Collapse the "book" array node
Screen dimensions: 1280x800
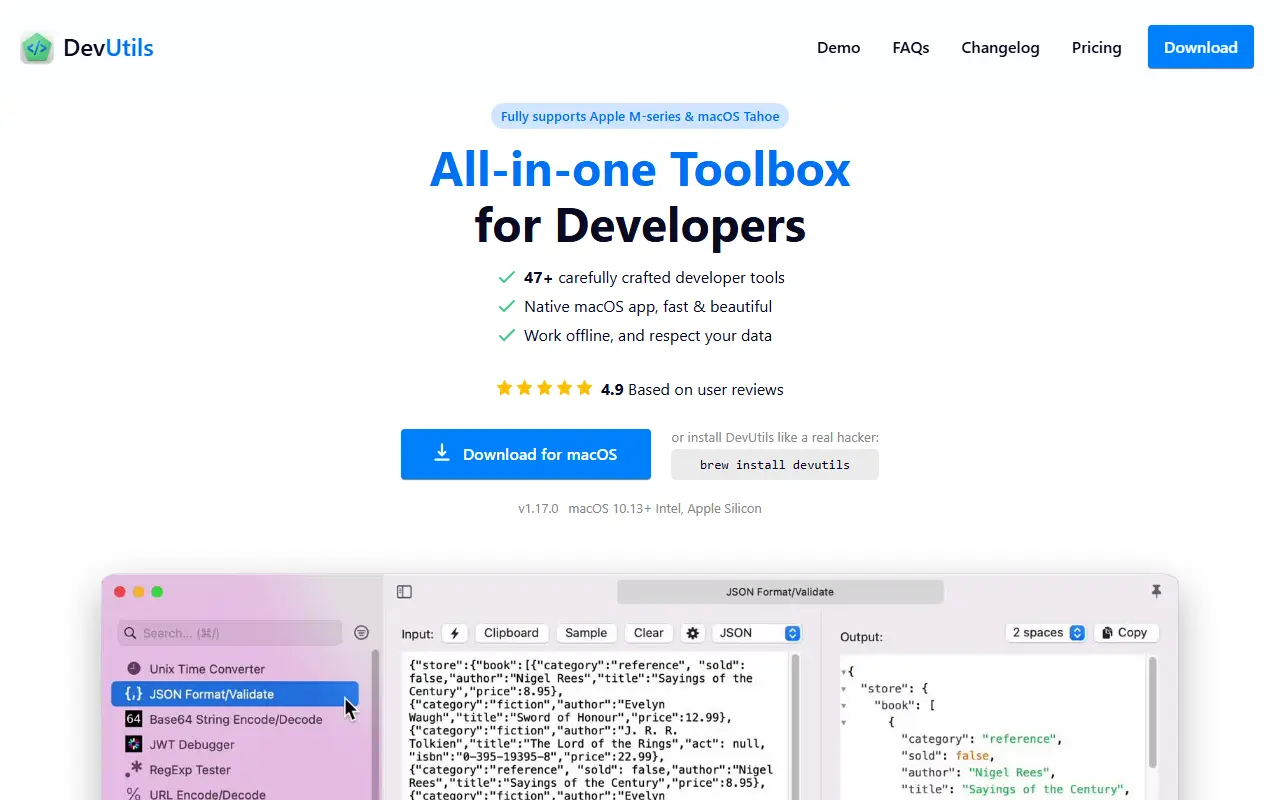(844, 705)
